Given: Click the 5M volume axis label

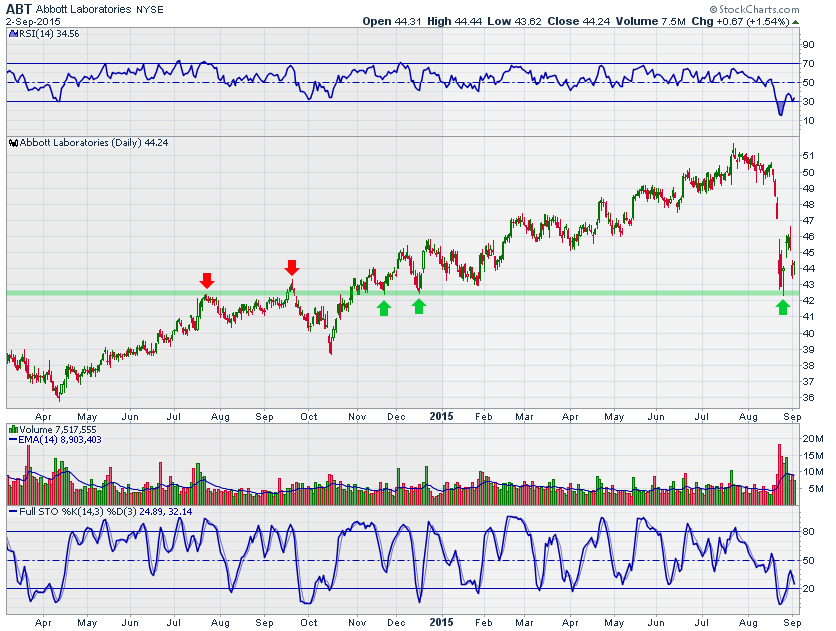Looking at the screenshot, I should click(x=816, y=488).
